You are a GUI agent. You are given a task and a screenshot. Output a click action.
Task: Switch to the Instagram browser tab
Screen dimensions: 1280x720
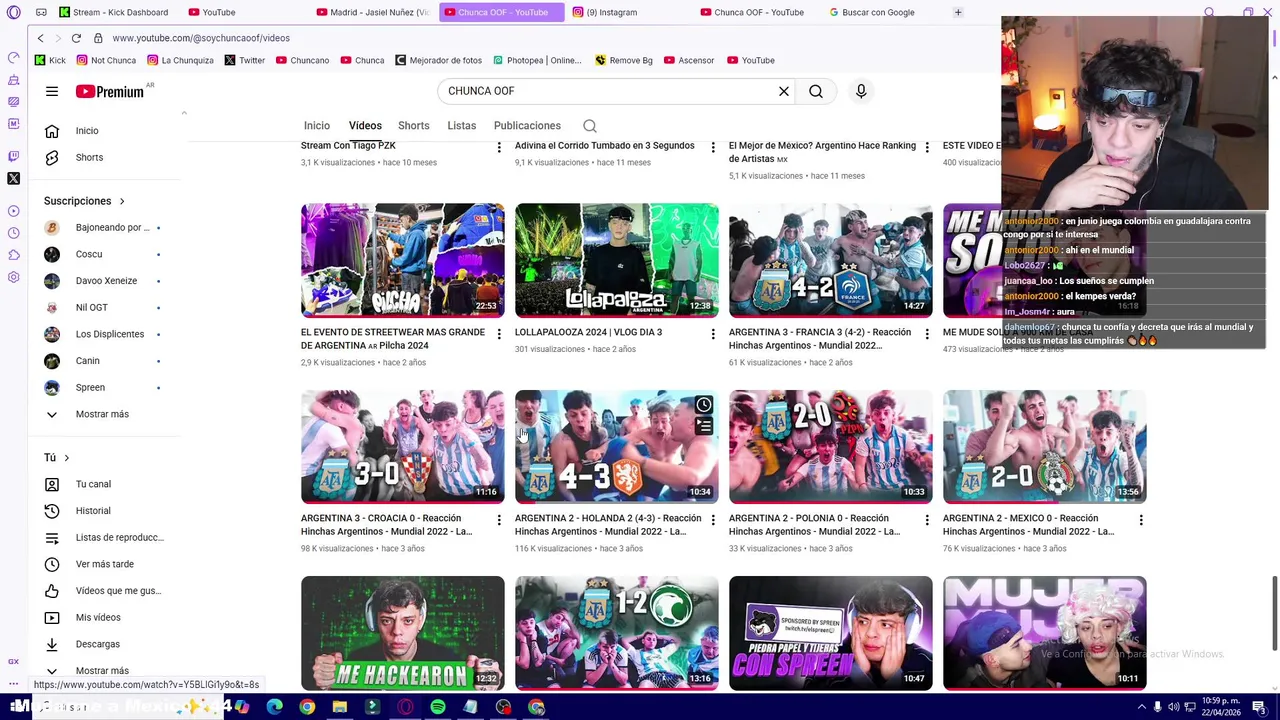(x=605, y=12)
